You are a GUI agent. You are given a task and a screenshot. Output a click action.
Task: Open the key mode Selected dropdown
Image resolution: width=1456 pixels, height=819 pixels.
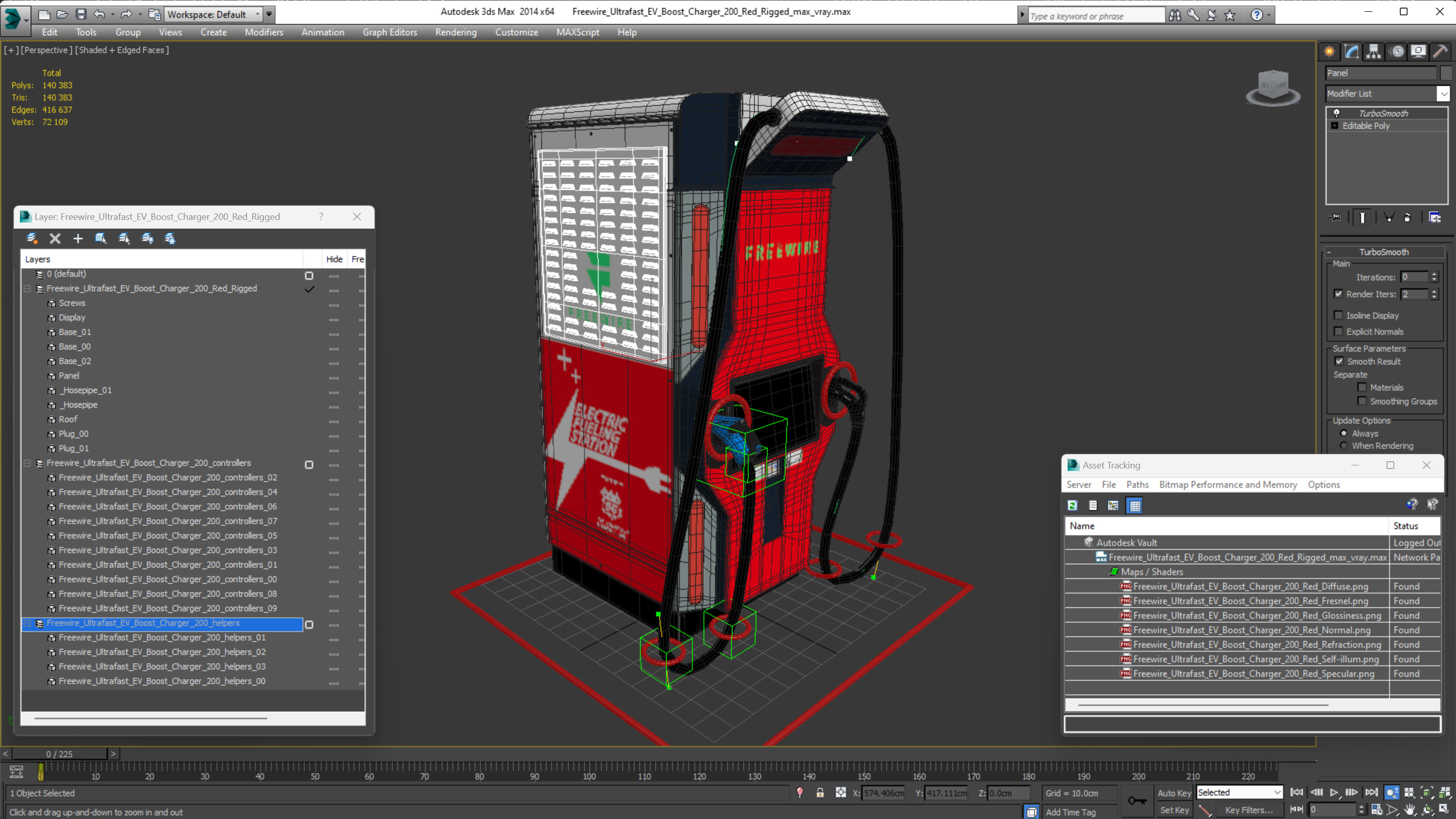pyautogui.click(x=1239, y=792)
